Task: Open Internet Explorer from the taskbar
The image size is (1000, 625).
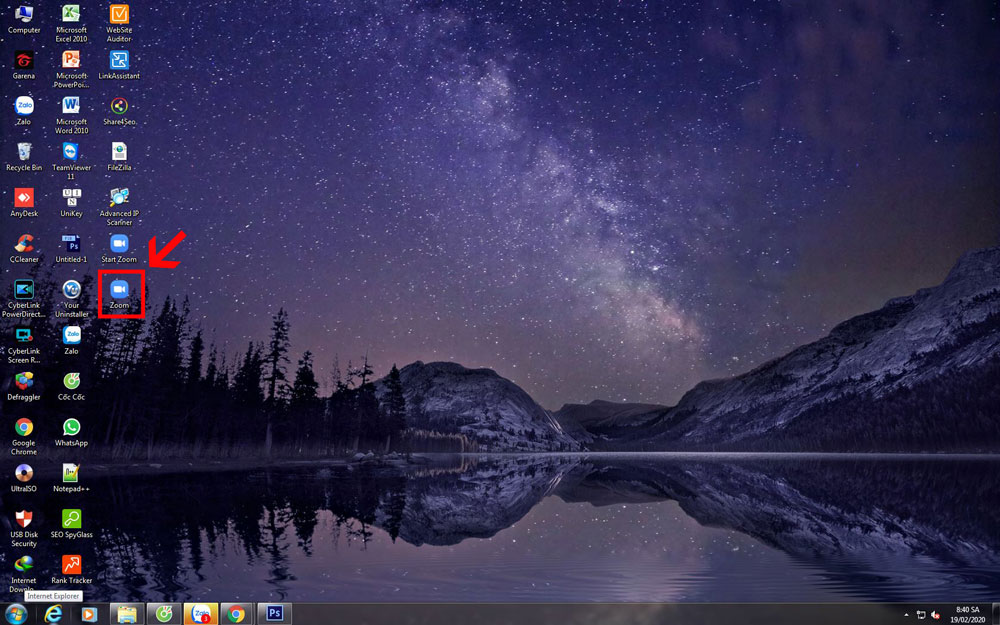Action: pyautogui.click(x=53, y=613)
